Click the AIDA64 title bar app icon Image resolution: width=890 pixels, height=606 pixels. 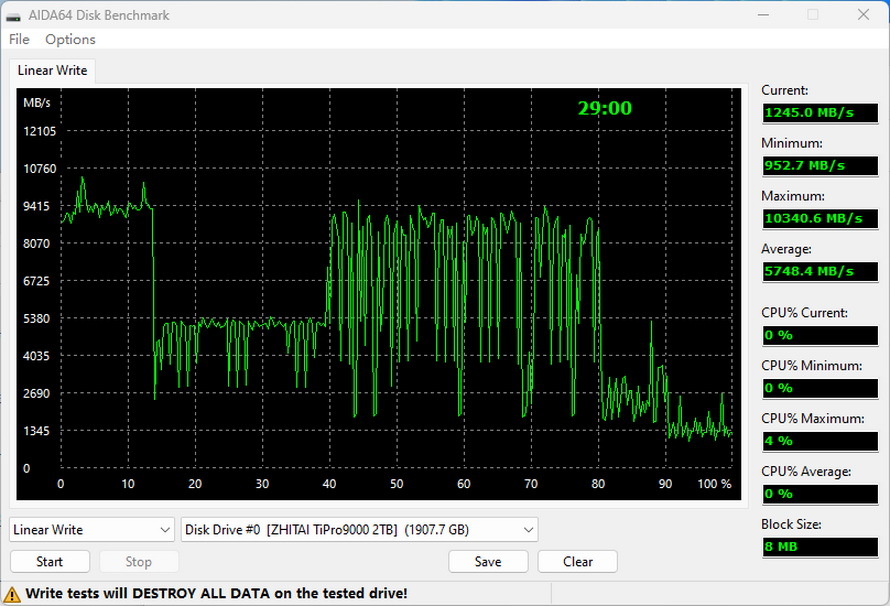pyautogui.click(x=14, y=15)
